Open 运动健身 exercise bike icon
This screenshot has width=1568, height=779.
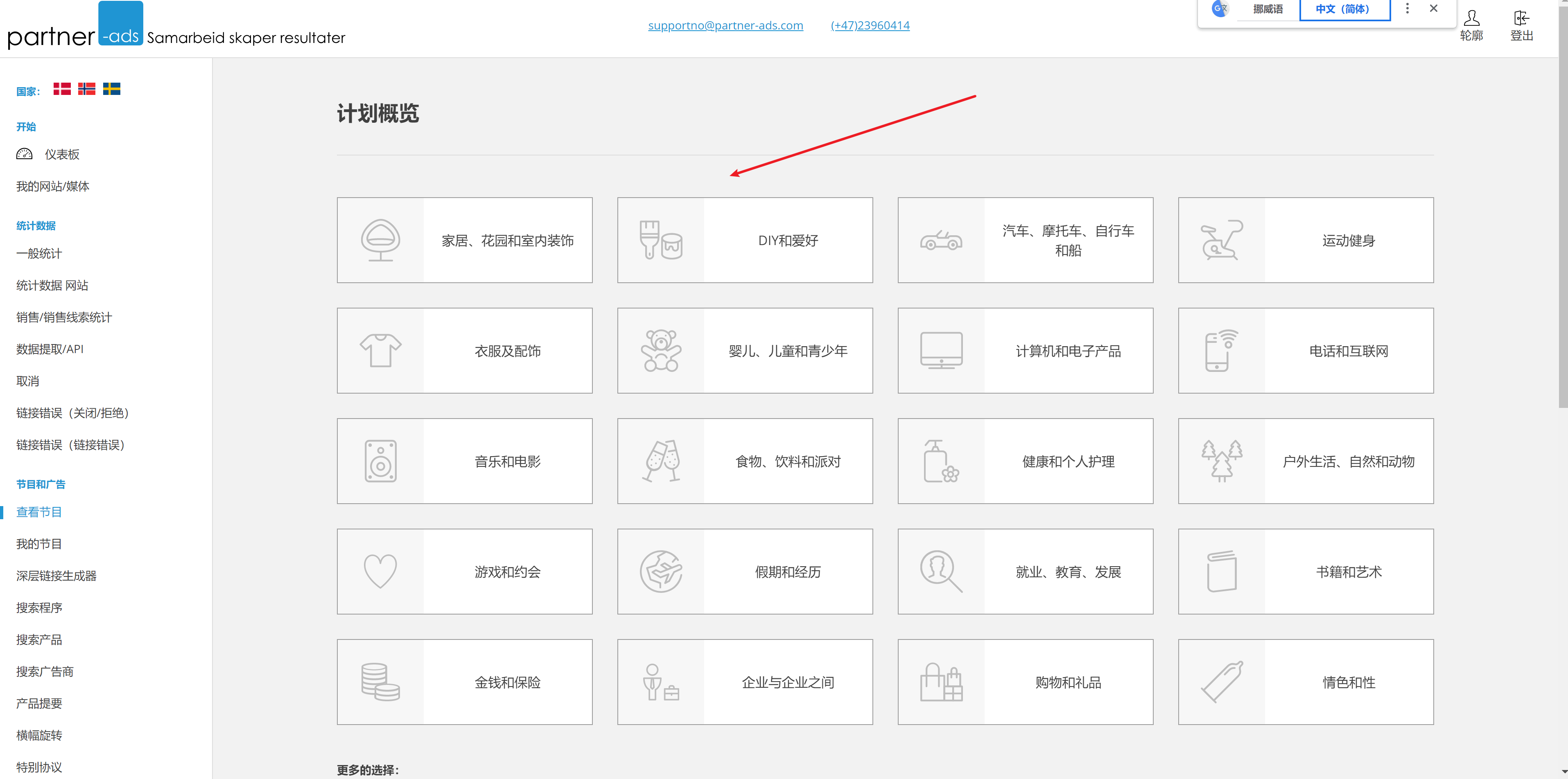point(1221,240)
